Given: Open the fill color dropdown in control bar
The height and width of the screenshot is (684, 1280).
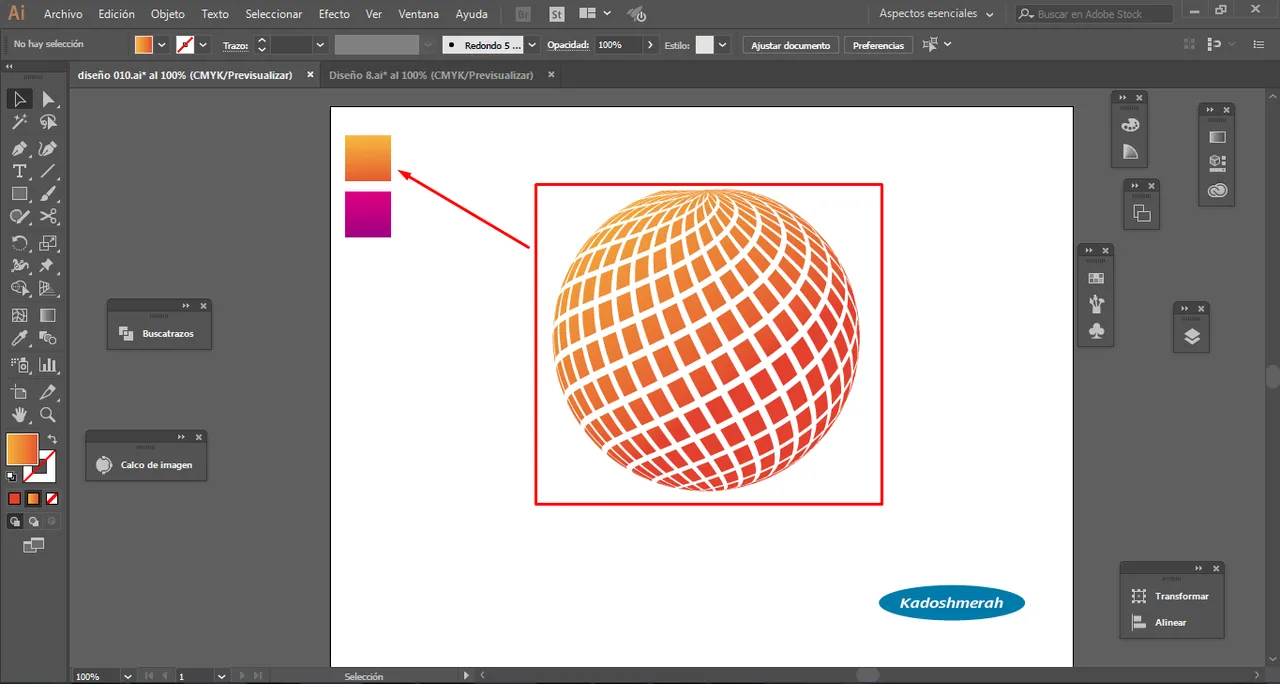Looking at the screenshot, I should click(162, 45).
